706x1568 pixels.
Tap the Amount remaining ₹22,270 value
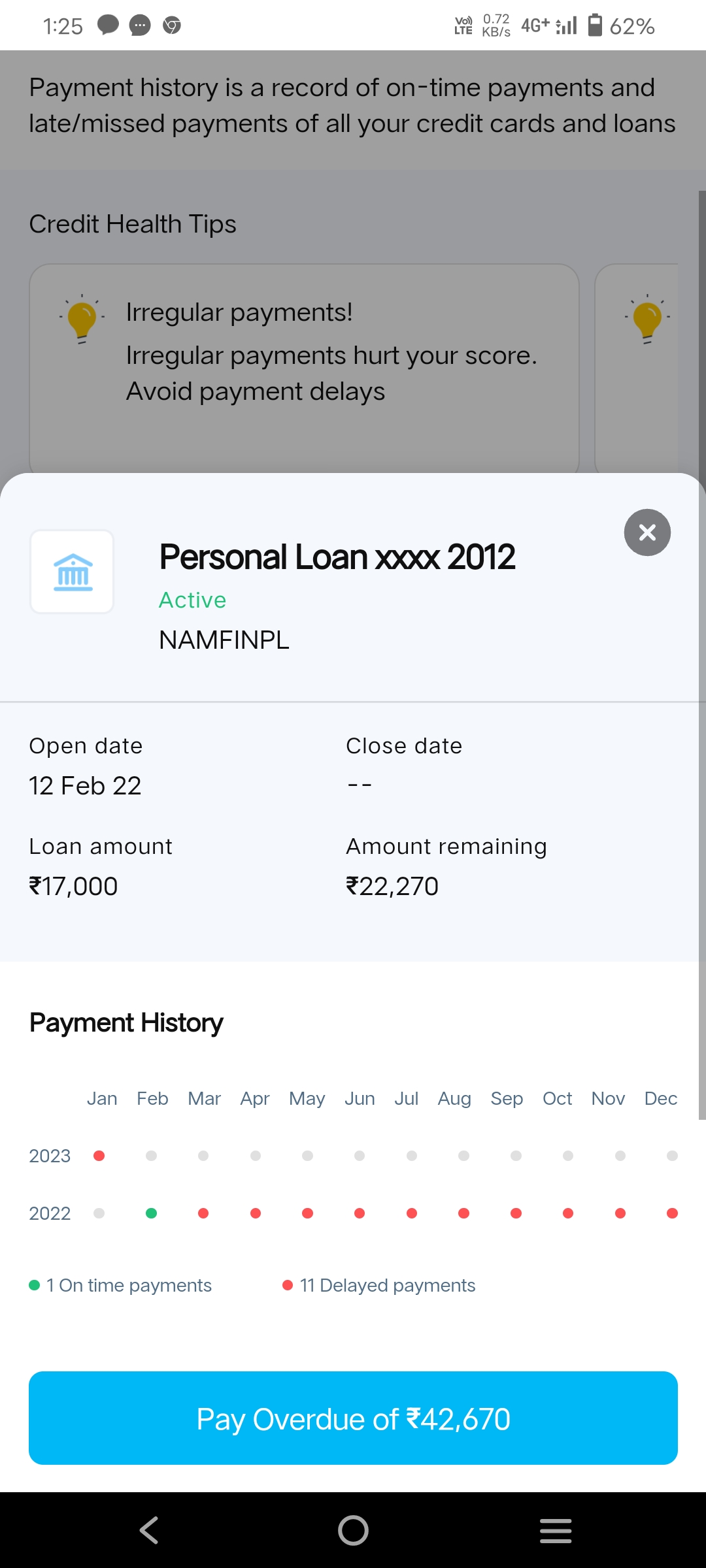tap(392, 887)
